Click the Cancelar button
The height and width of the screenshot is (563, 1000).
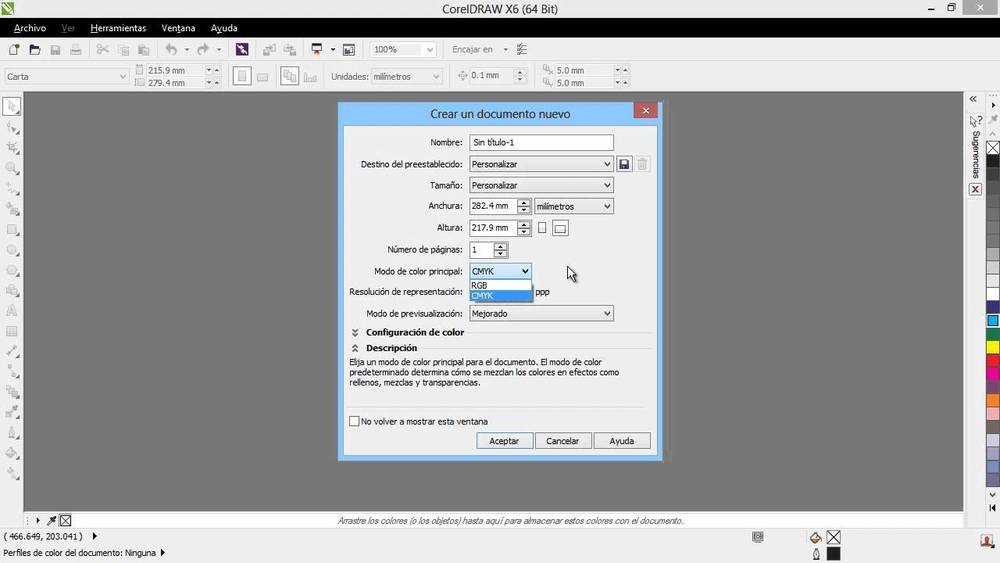(562, 441)
